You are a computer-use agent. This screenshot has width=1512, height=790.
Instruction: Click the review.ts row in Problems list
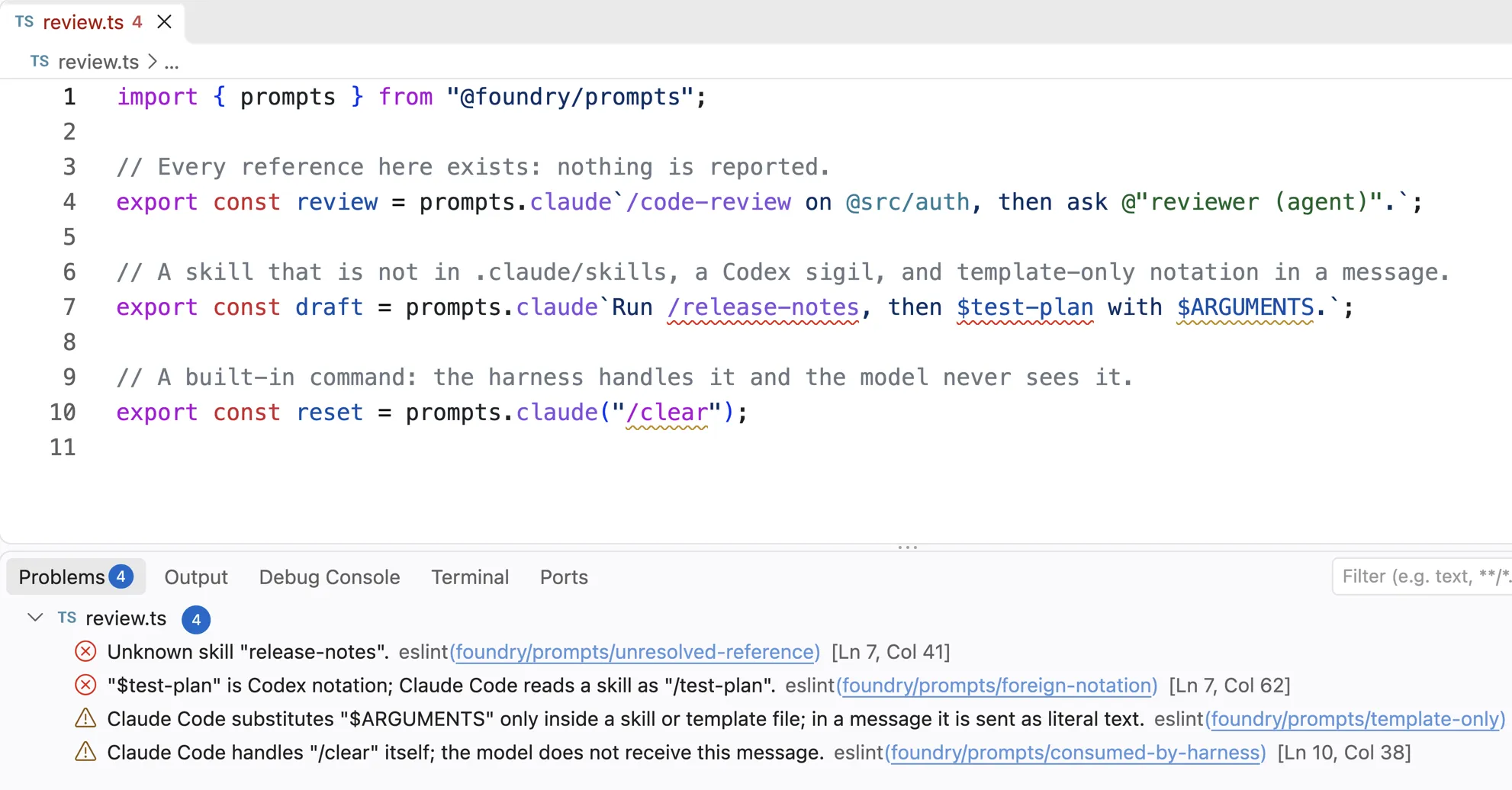point(756,618)
